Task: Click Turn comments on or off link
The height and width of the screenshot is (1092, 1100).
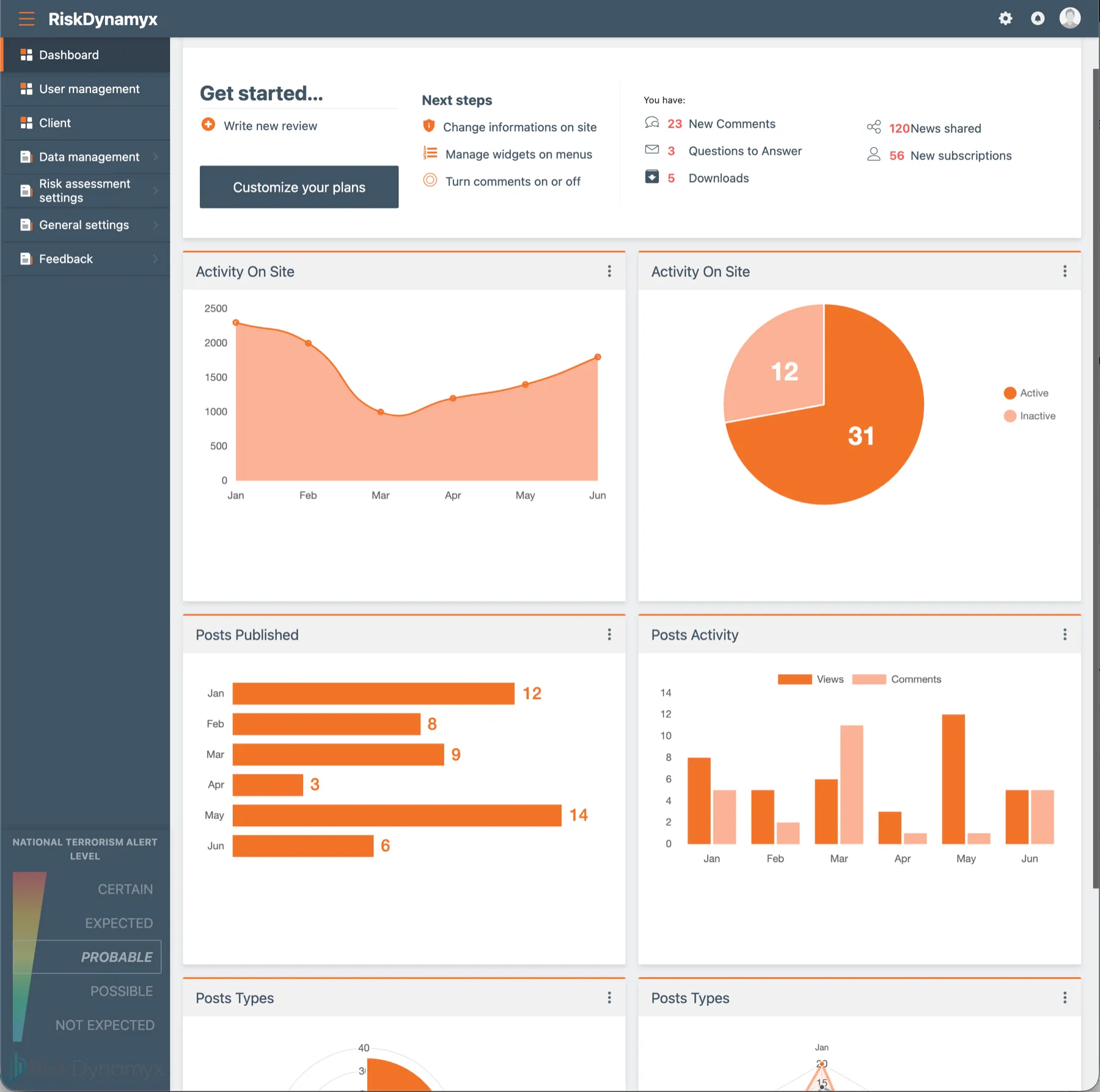Action: coord(513,181)
